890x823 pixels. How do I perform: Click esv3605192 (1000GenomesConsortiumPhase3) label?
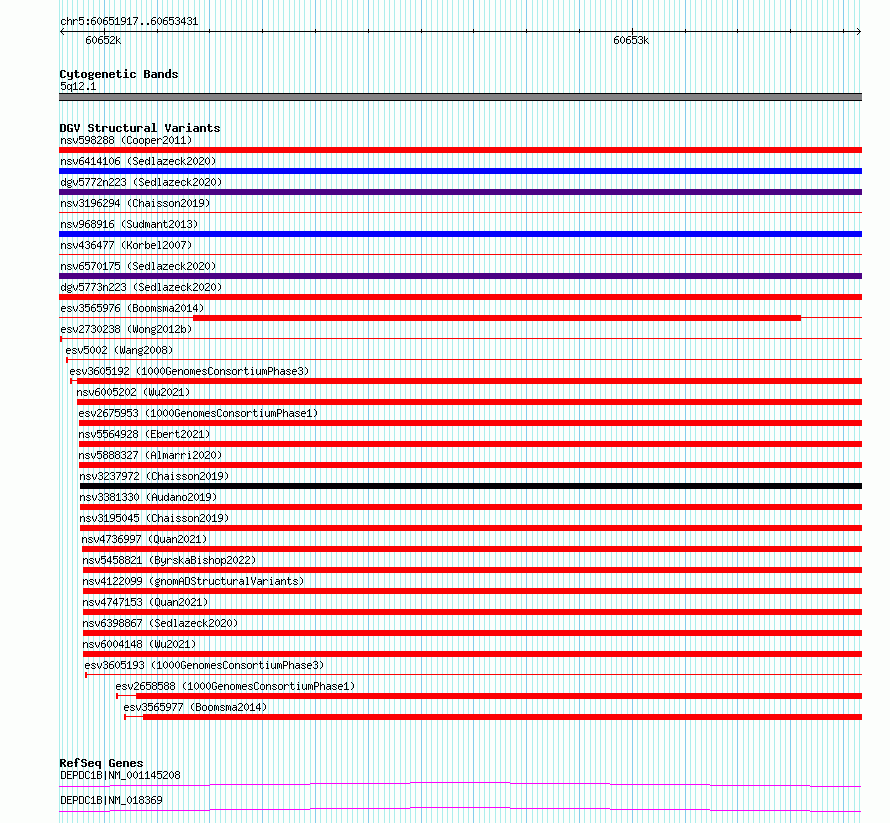coord(189,371)
